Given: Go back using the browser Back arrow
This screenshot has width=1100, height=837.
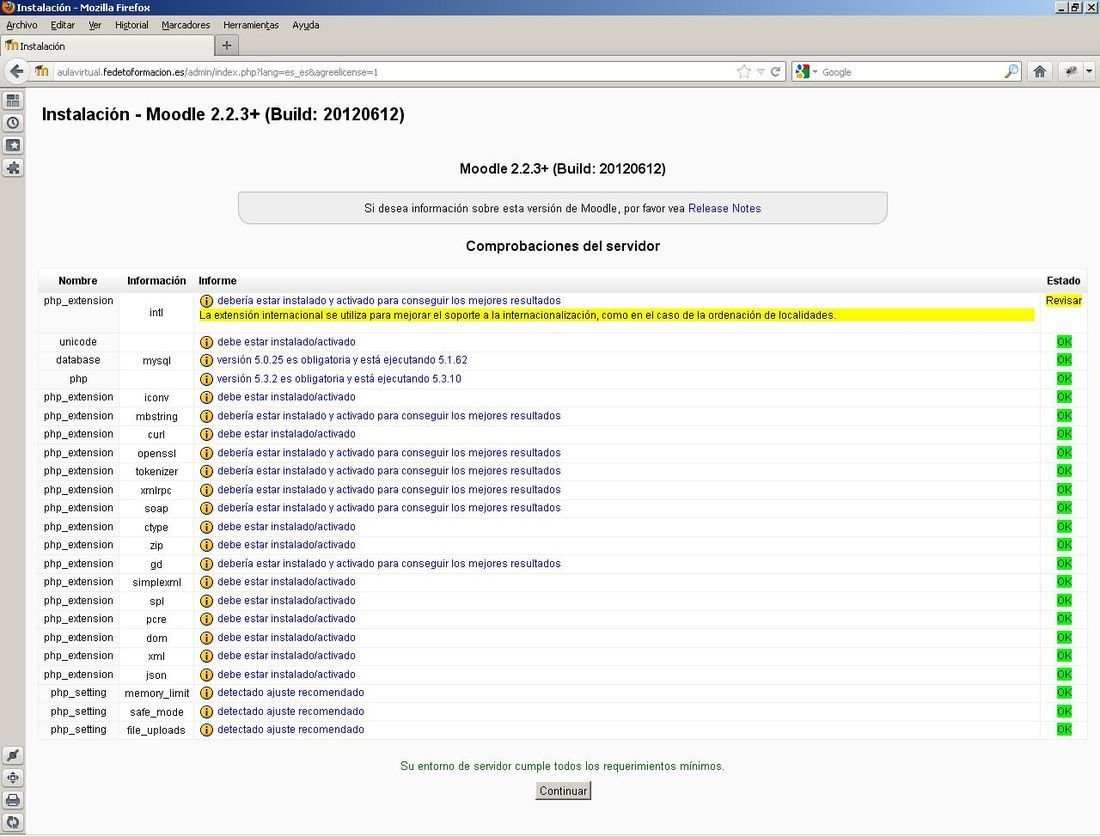Looking at the screenshot, I should click(17, 72).
